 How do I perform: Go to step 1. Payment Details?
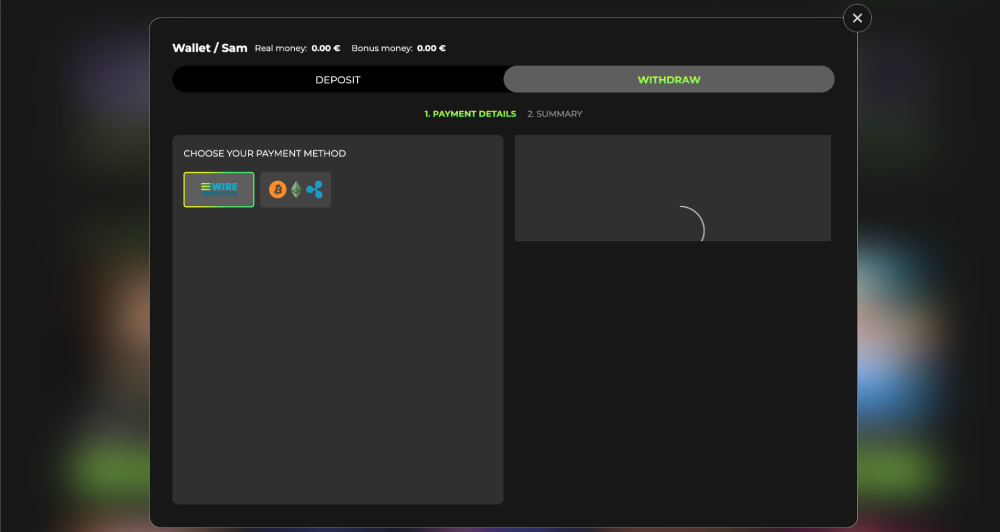[470, 114]
